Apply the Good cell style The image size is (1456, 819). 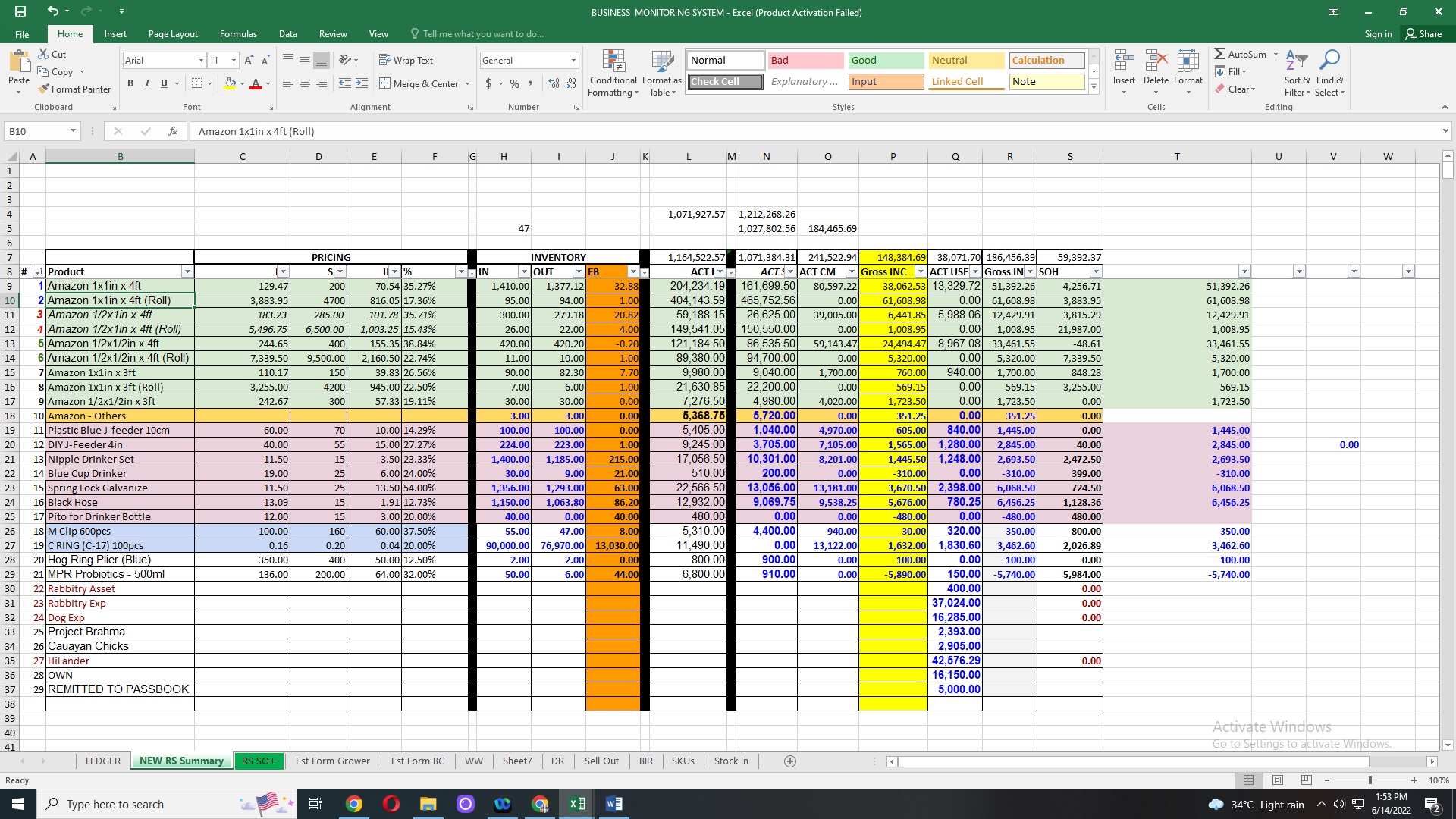(885, 61)
